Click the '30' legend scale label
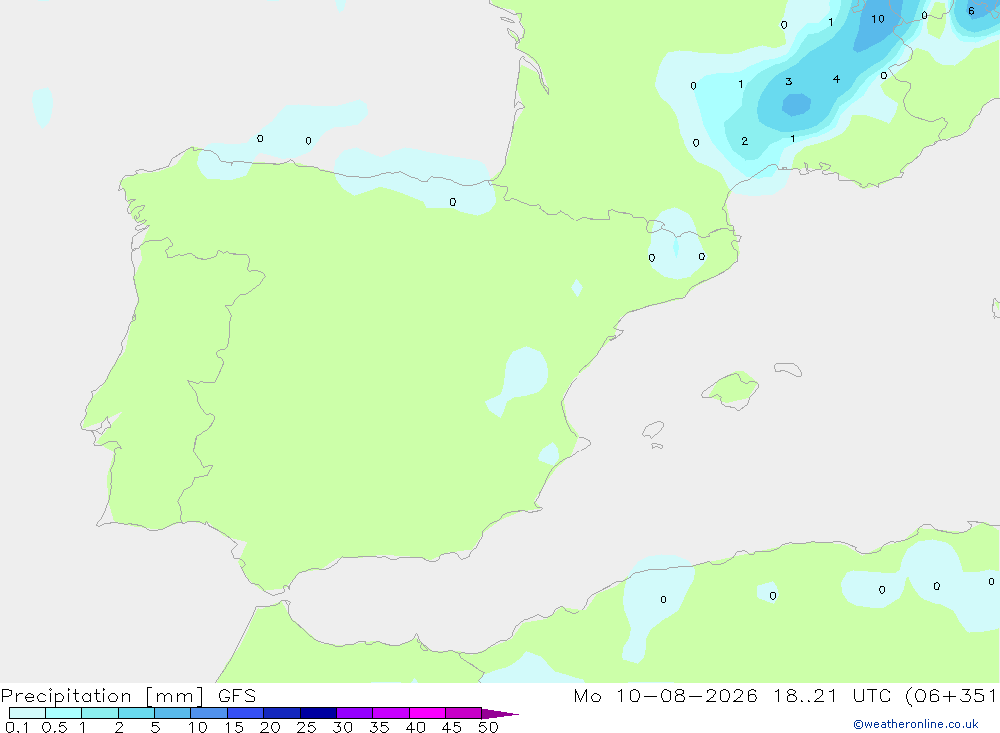1000x733 pixels. pos(342,727)
